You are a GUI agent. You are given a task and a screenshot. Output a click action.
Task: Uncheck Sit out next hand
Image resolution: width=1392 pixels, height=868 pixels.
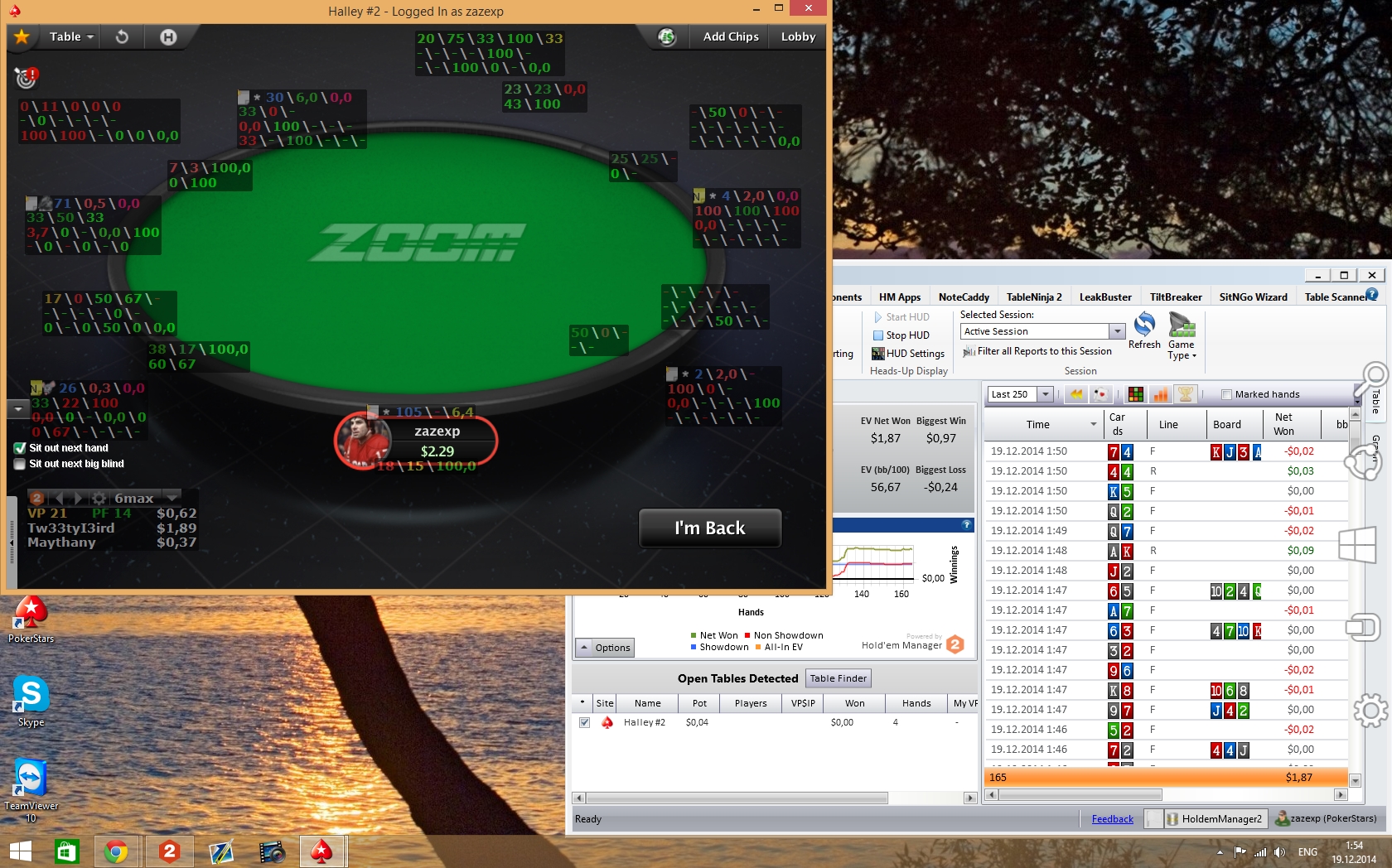[20, 448]
